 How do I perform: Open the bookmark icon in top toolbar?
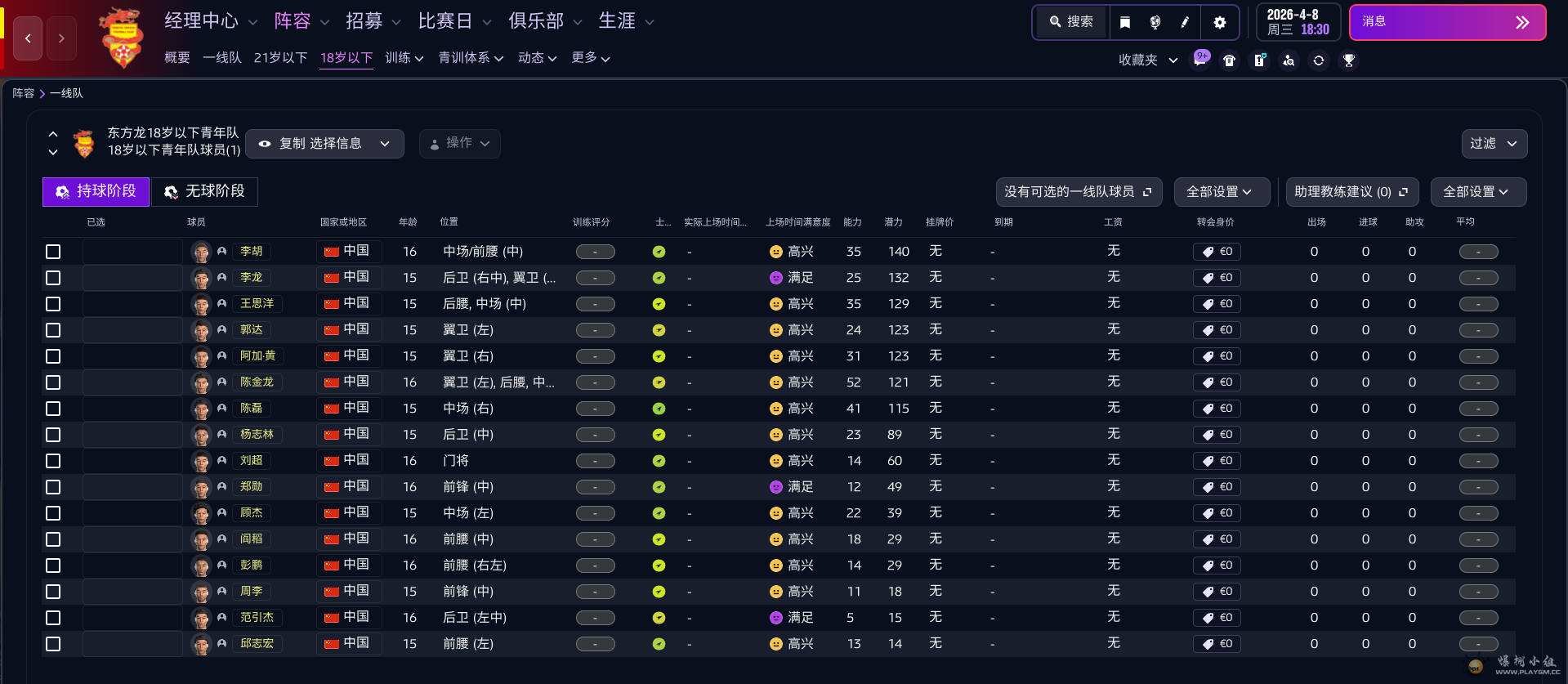click(x=1125, y=22)
